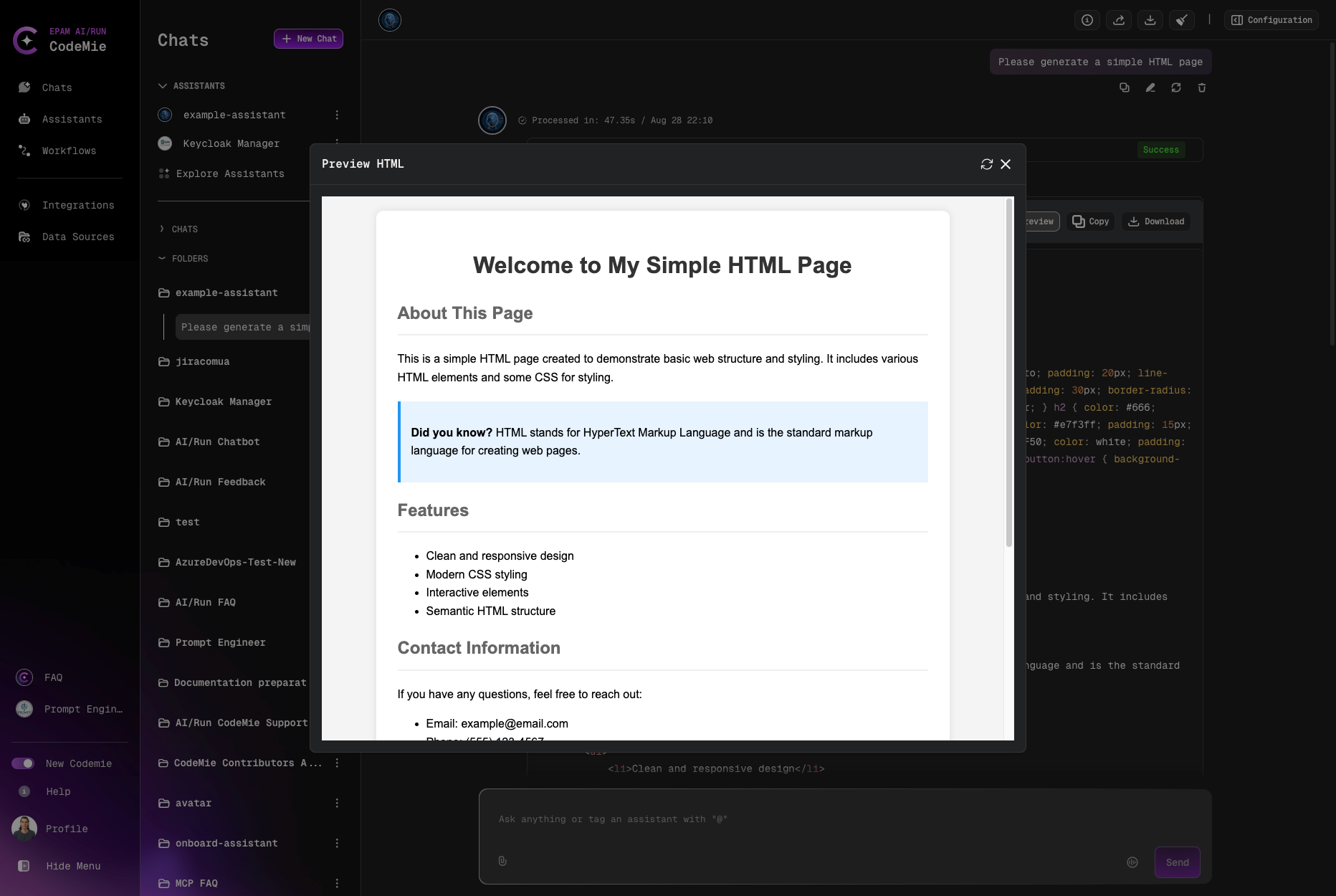Edit the message using the pencil icon
1336x896 pixels.
tap(1150, 87)
